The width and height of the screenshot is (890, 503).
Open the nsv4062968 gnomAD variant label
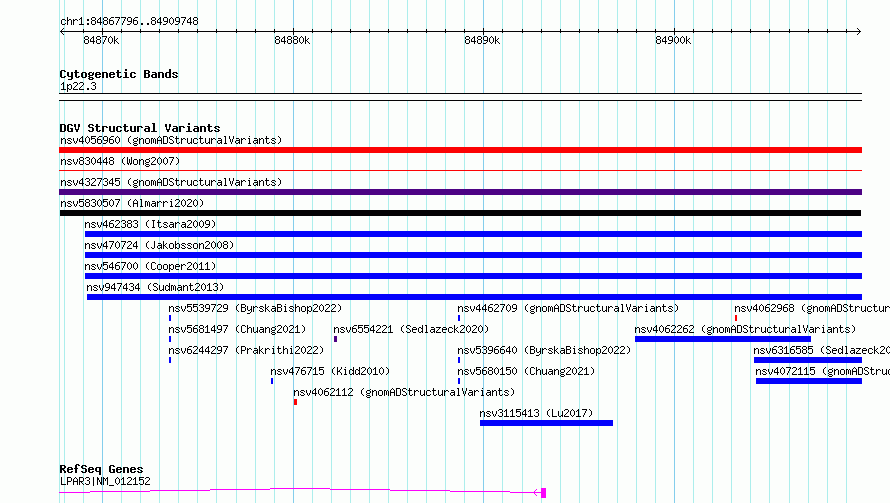pos(812,308)
